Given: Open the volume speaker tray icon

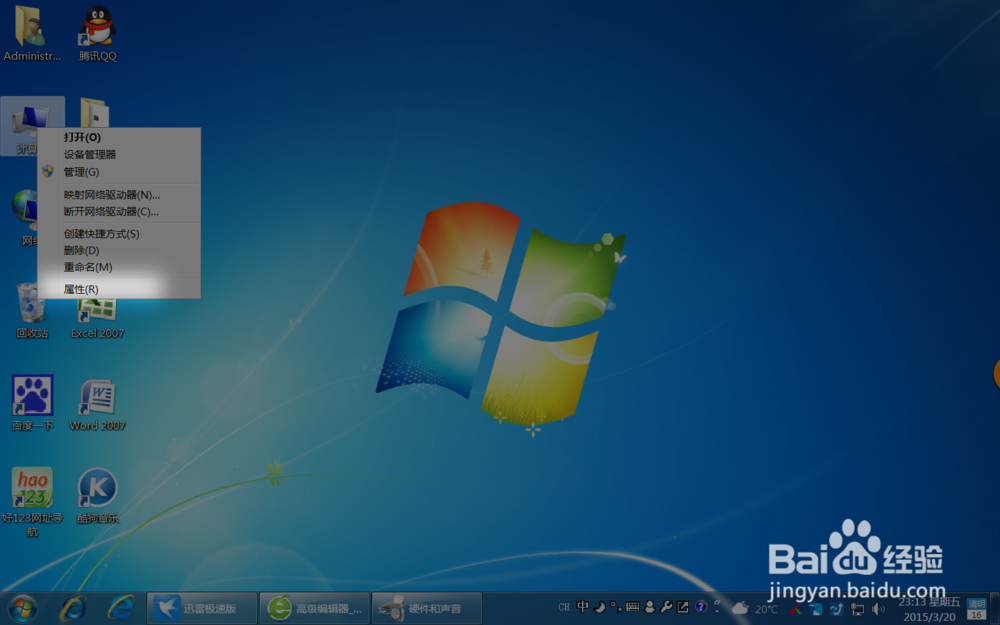Looking at the screenshot, I should [878, 609].
